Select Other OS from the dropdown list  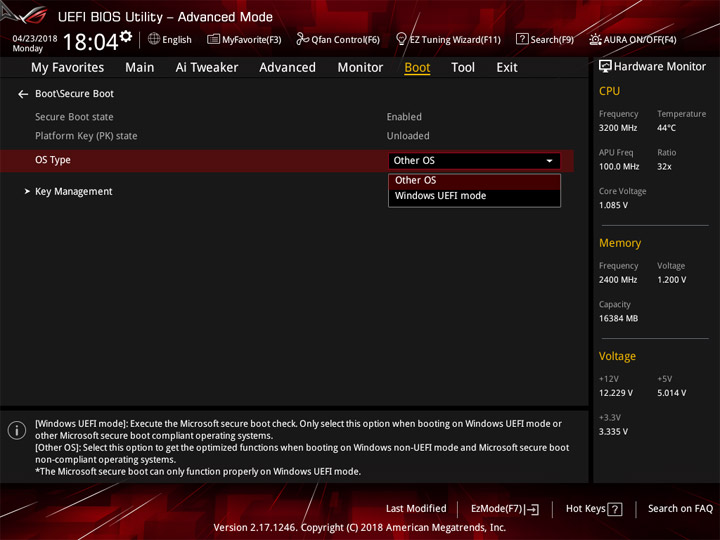tap(474, 181)
